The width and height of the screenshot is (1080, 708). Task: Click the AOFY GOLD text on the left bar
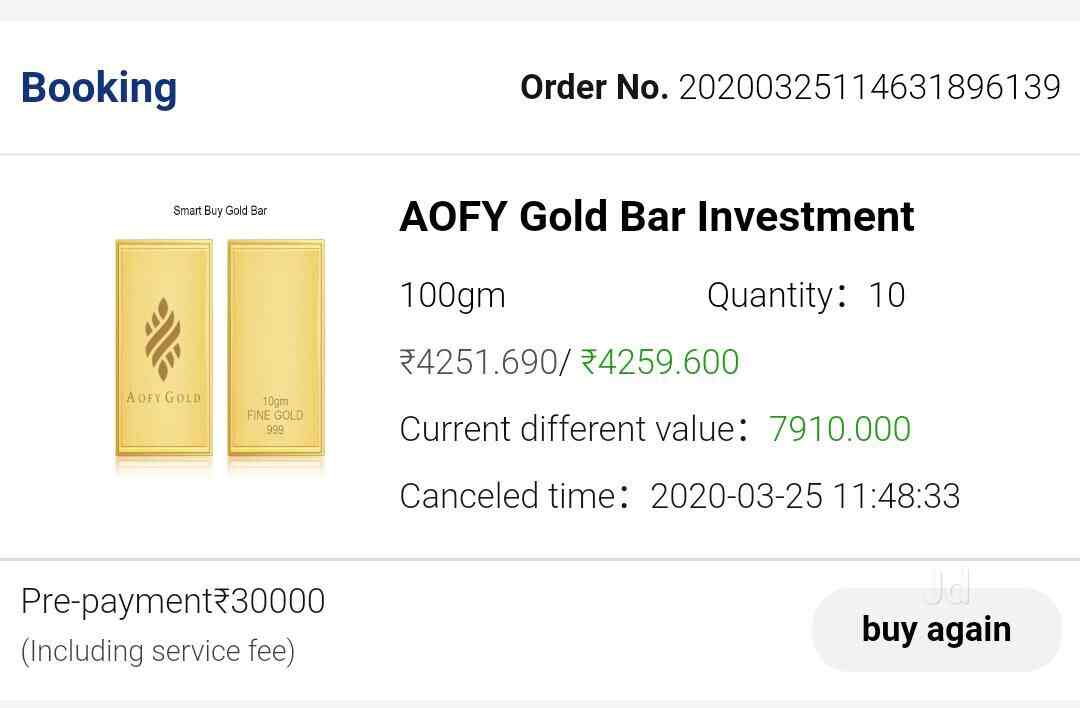[164, 398]
